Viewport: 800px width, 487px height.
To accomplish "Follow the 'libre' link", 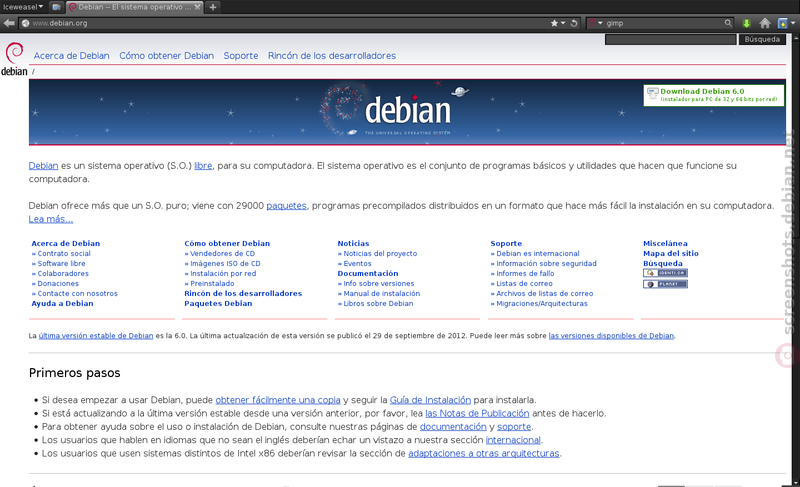I will (x=203, y=166).
